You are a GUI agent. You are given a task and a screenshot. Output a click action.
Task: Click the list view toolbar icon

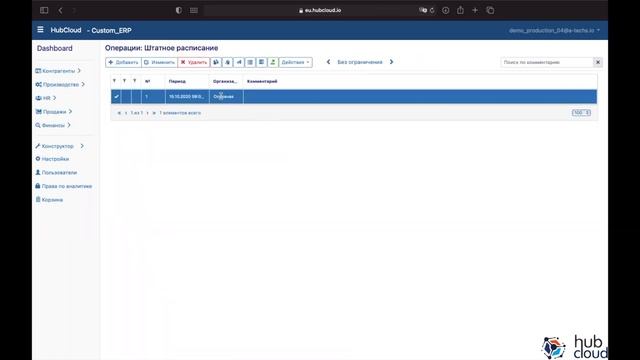pyautogui.click(x=250, y=62)
